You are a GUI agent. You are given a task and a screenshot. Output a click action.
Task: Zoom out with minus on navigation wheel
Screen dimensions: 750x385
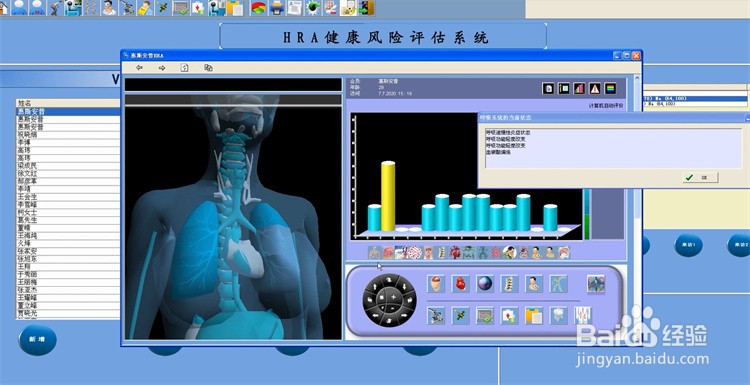pyautogui.click(x=393, y=309)
